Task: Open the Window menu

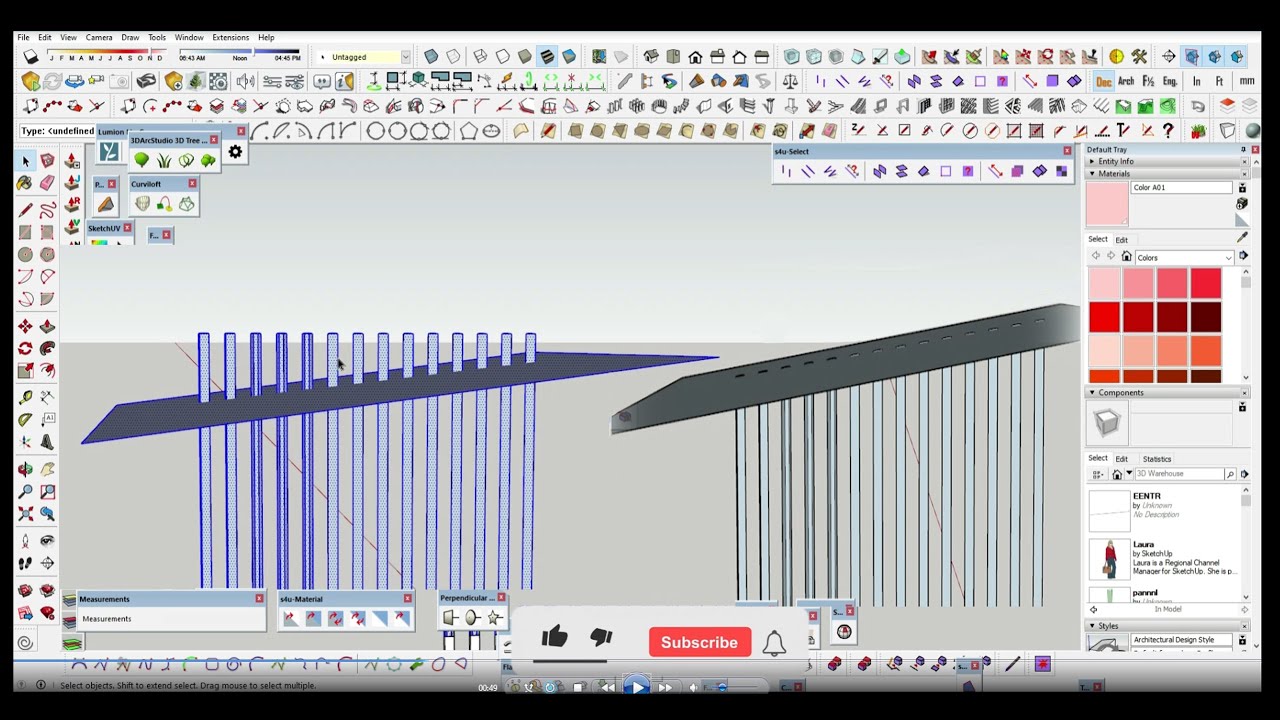Action: (x=189, y=38)
